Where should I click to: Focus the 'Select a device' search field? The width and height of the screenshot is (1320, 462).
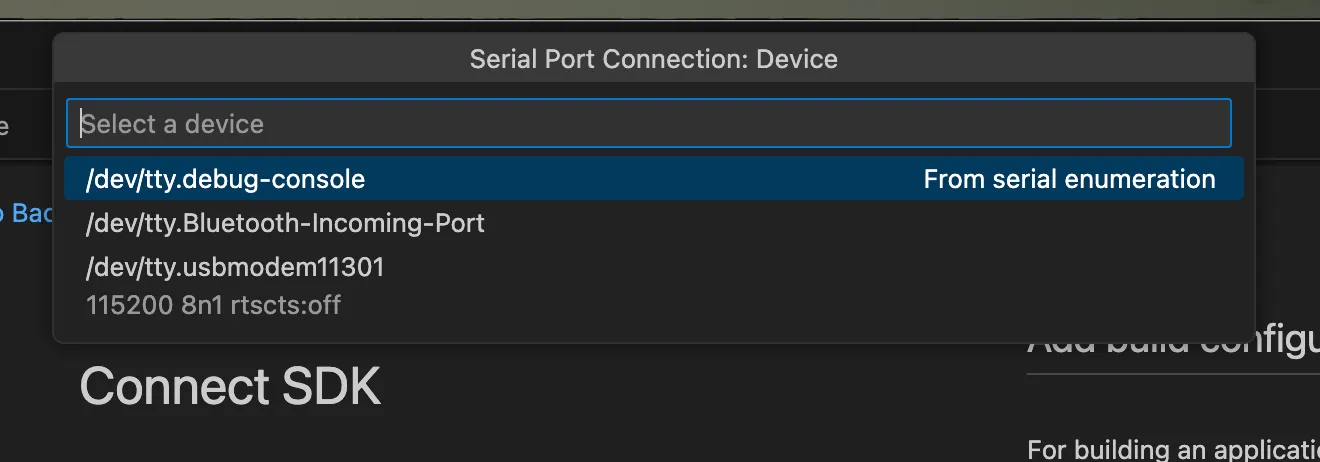click(648, 123)
